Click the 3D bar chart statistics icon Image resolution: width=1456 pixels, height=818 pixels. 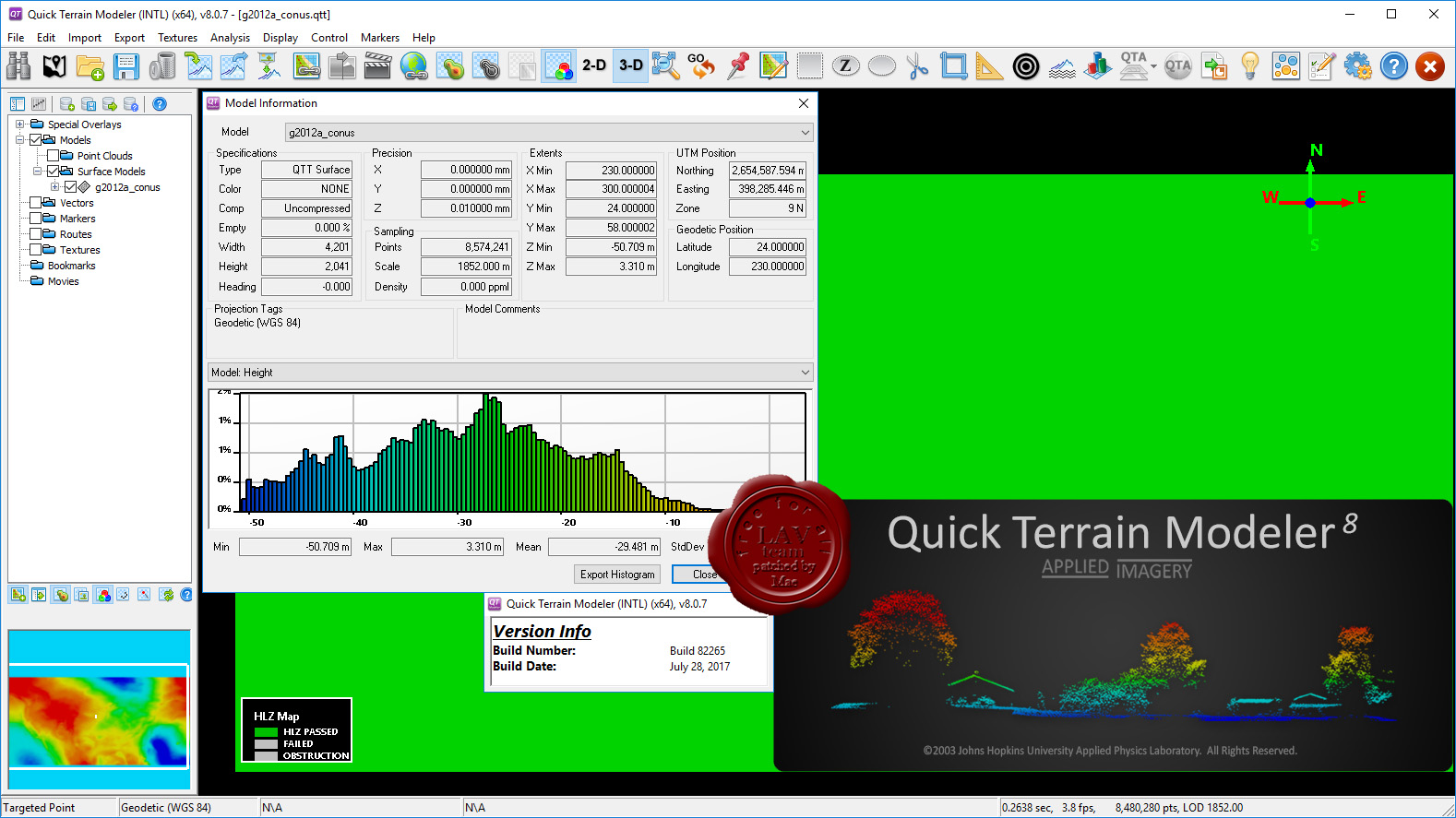pos(1098,65)
